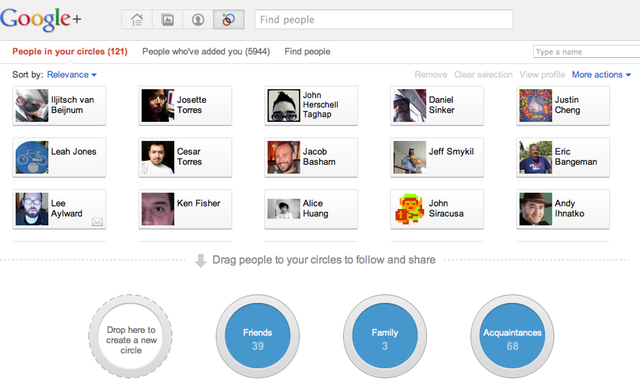Click the name text Andy Ihnatko
The width and height of the screenshot is (640, 384).
pyautogui.click(x=569, y=209)
